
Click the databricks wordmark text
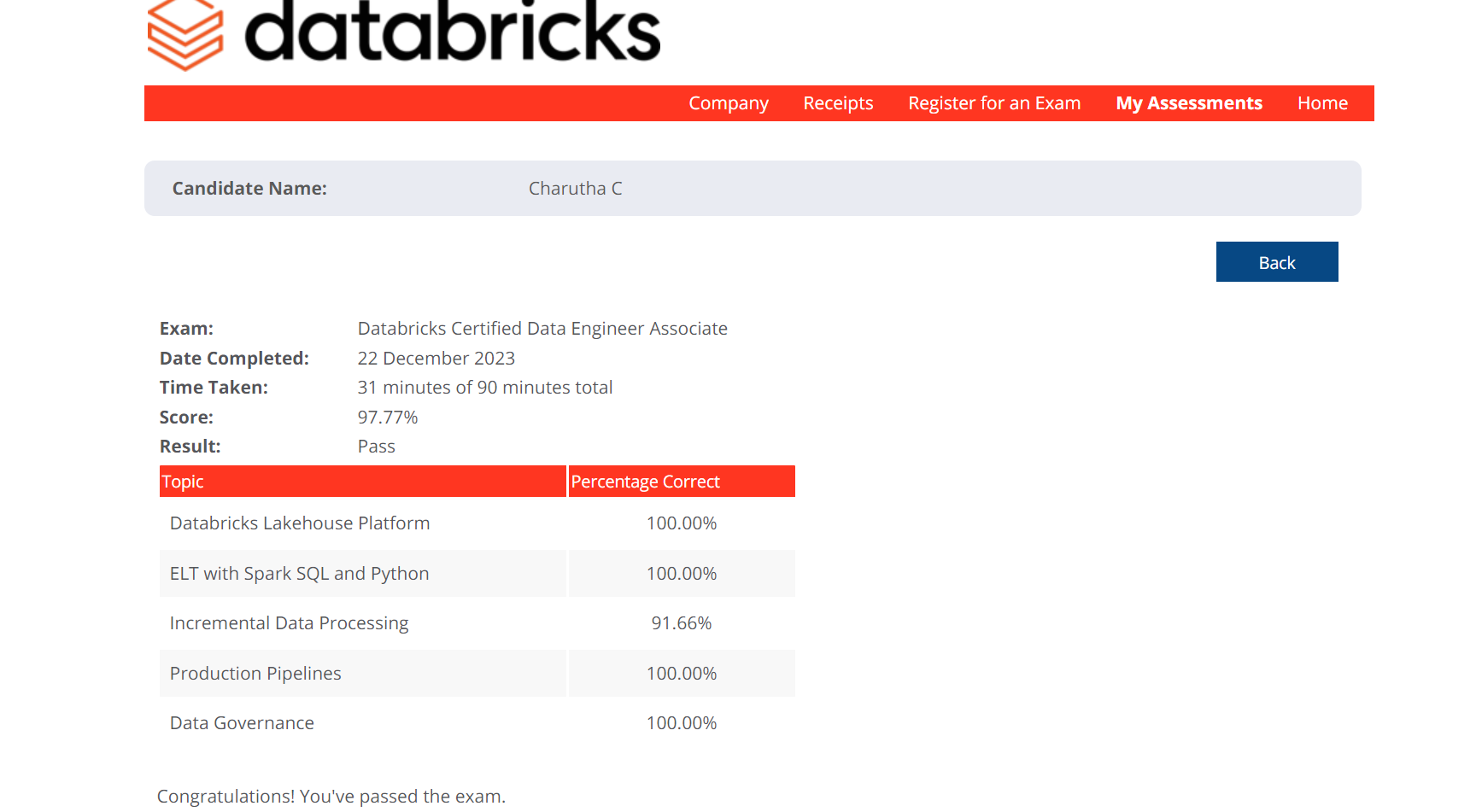pyautogui.click(x=453, y=32)
